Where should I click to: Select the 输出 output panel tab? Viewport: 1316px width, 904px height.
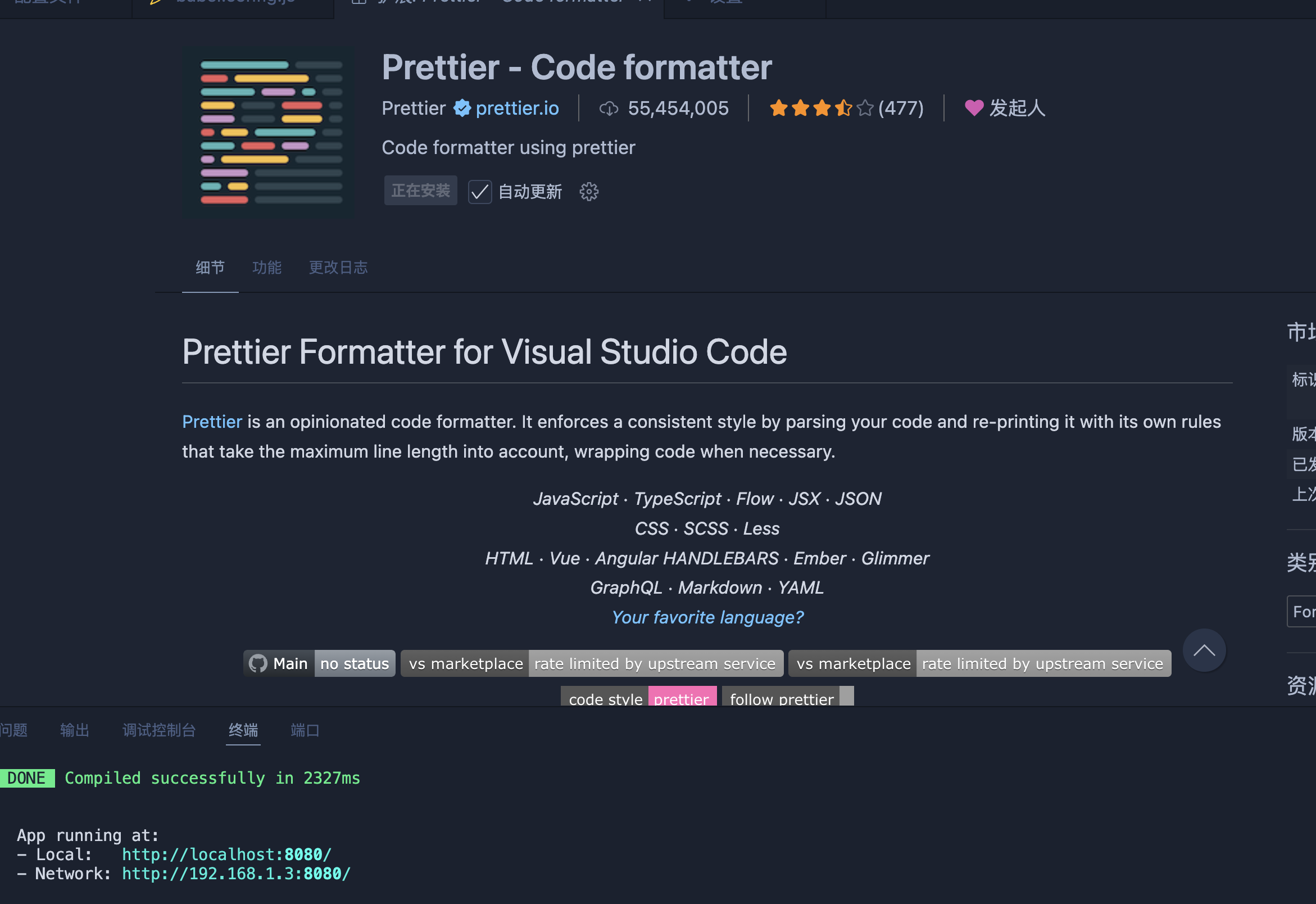point(75,730)
